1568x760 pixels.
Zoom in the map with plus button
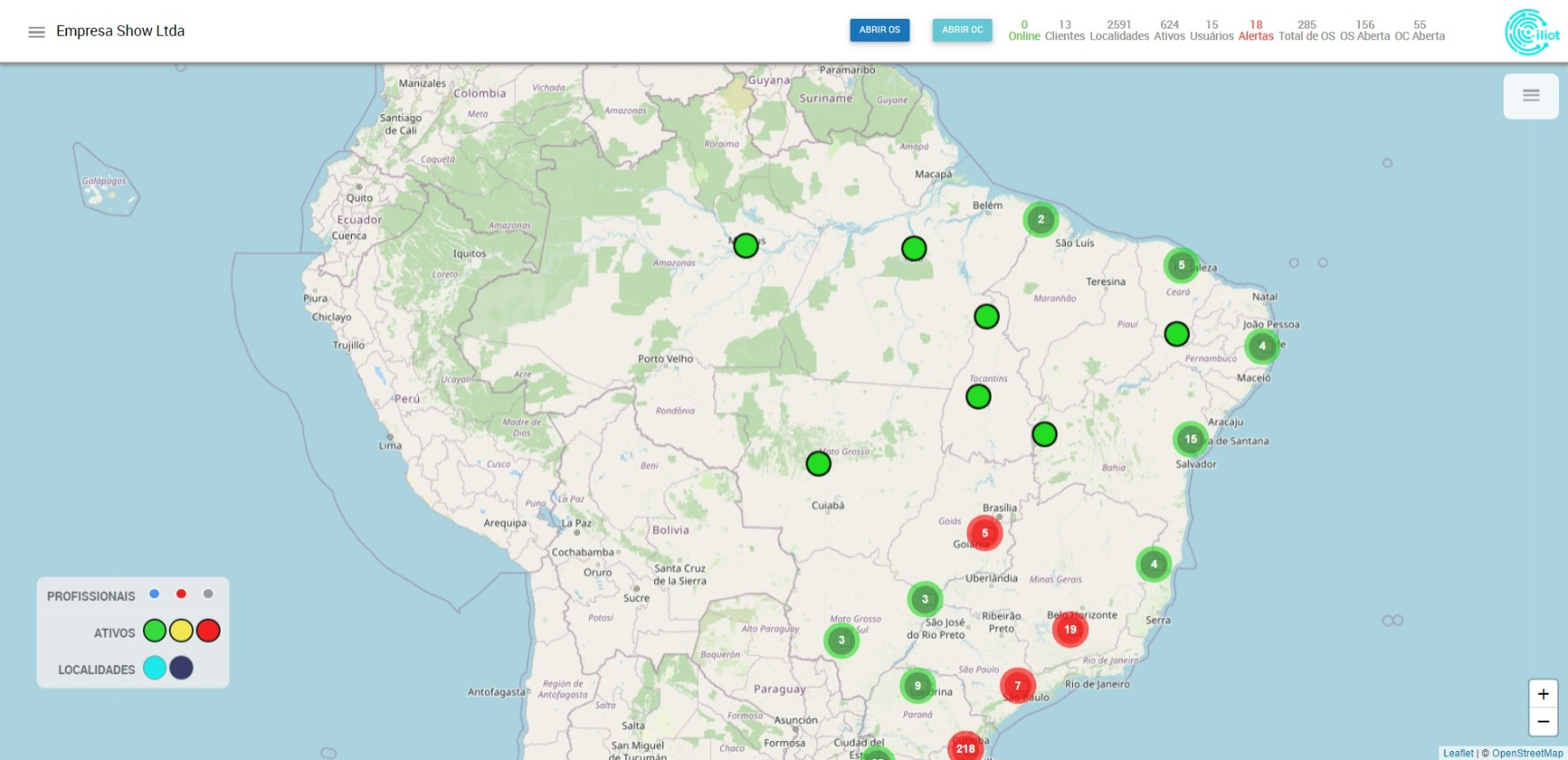[1543, 694]
